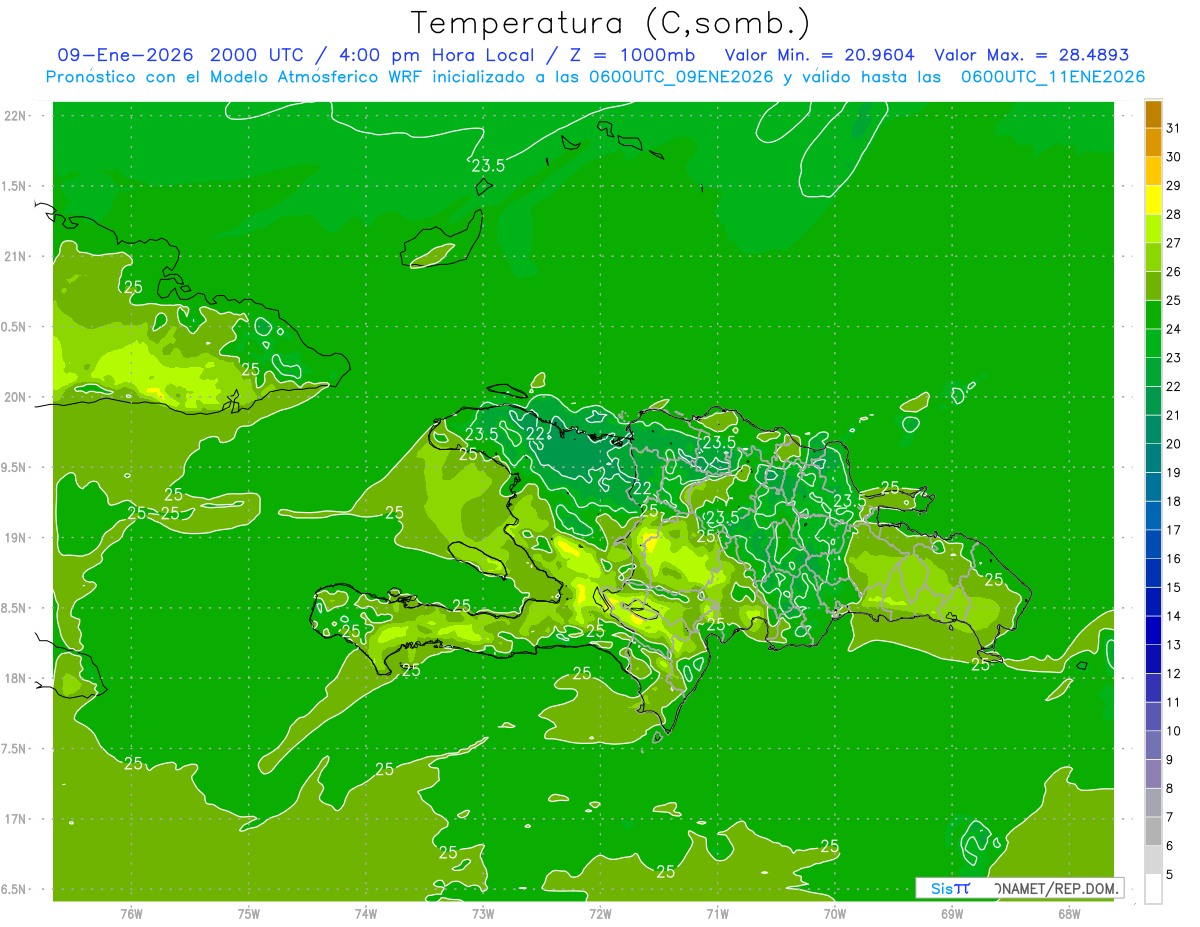Pick the white swatch at the legend bottom
This screenshot has width=1200, height=927.
coord(1153,888)
